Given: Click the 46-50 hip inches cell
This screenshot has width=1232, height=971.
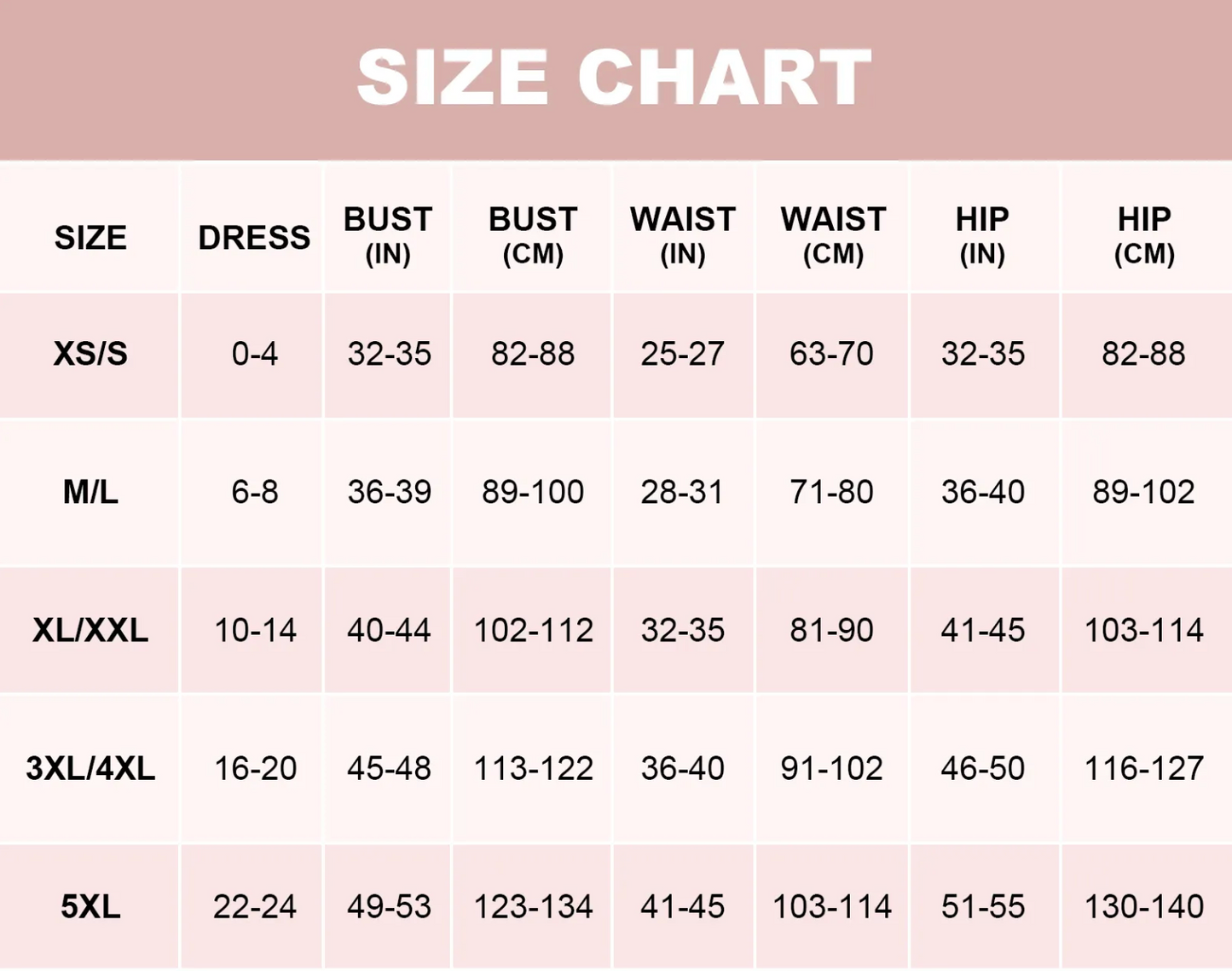Looking at the screenshot, I should click(982, 768).
